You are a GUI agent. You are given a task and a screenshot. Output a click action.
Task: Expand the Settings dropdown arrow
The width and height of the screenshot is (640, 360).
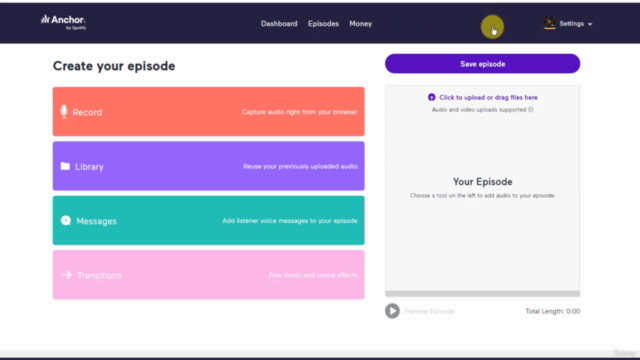click(590, 24)
